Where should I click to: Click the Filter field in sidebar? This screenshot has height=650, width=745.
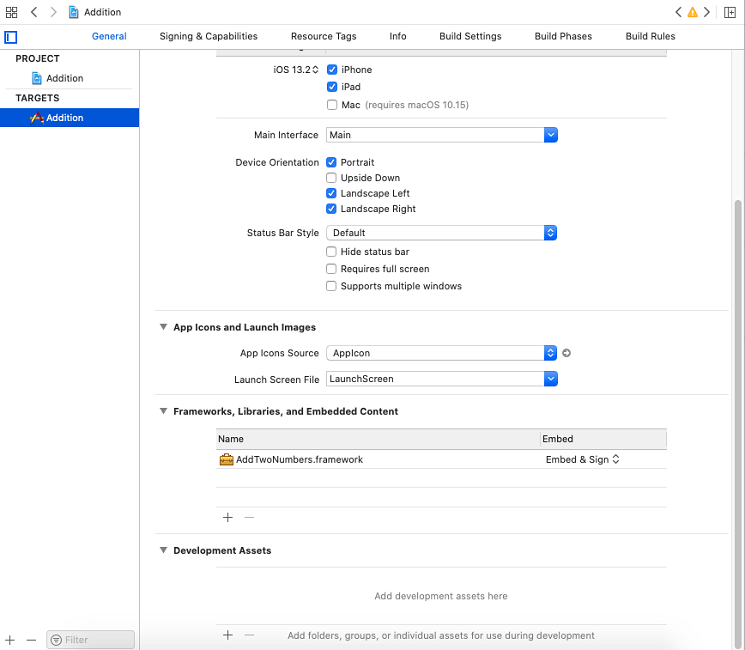point(90,640)
